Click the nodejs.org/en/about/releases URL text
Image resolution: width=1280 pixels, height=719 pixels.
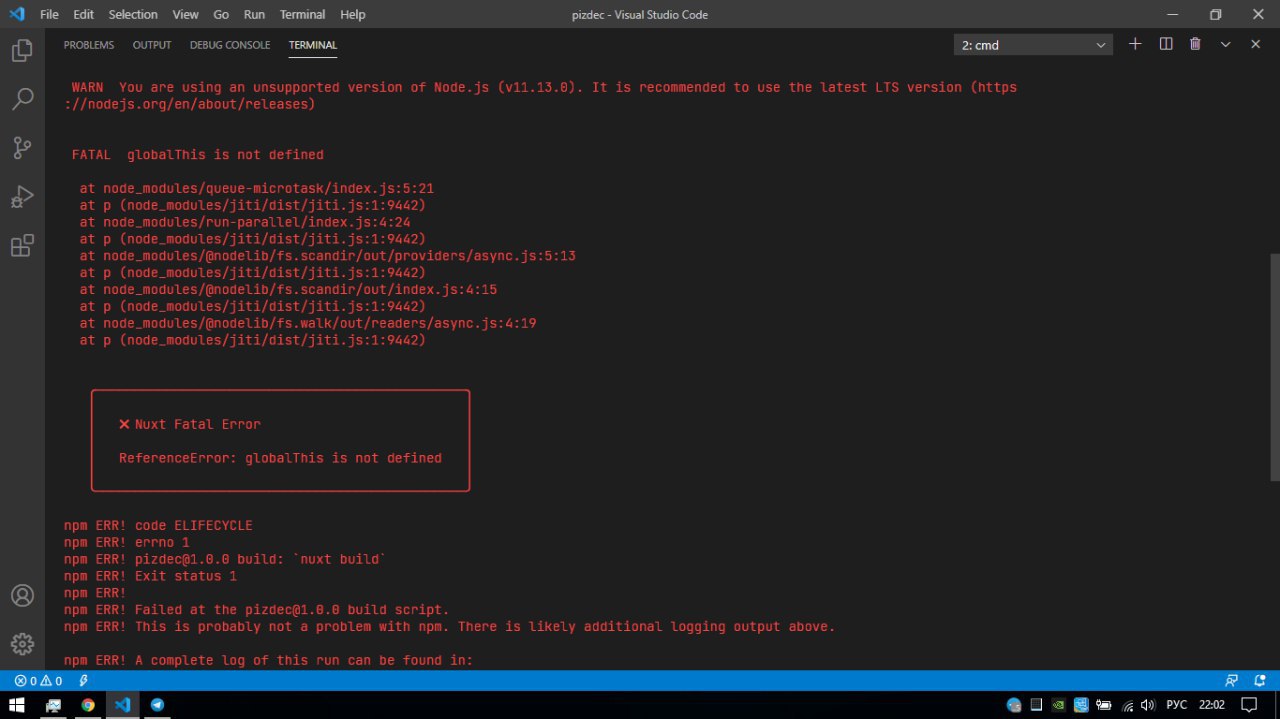tap(190, 104)
